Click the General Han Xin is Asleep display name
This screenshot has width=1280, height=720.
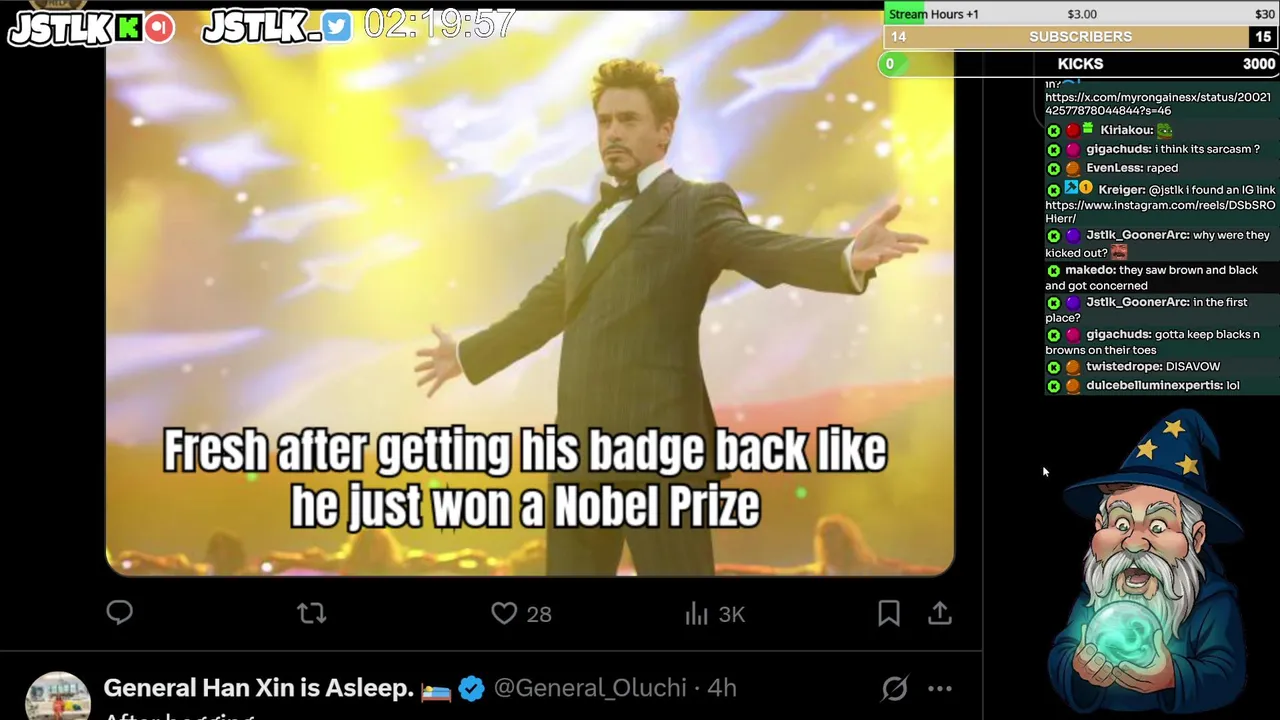258,688
